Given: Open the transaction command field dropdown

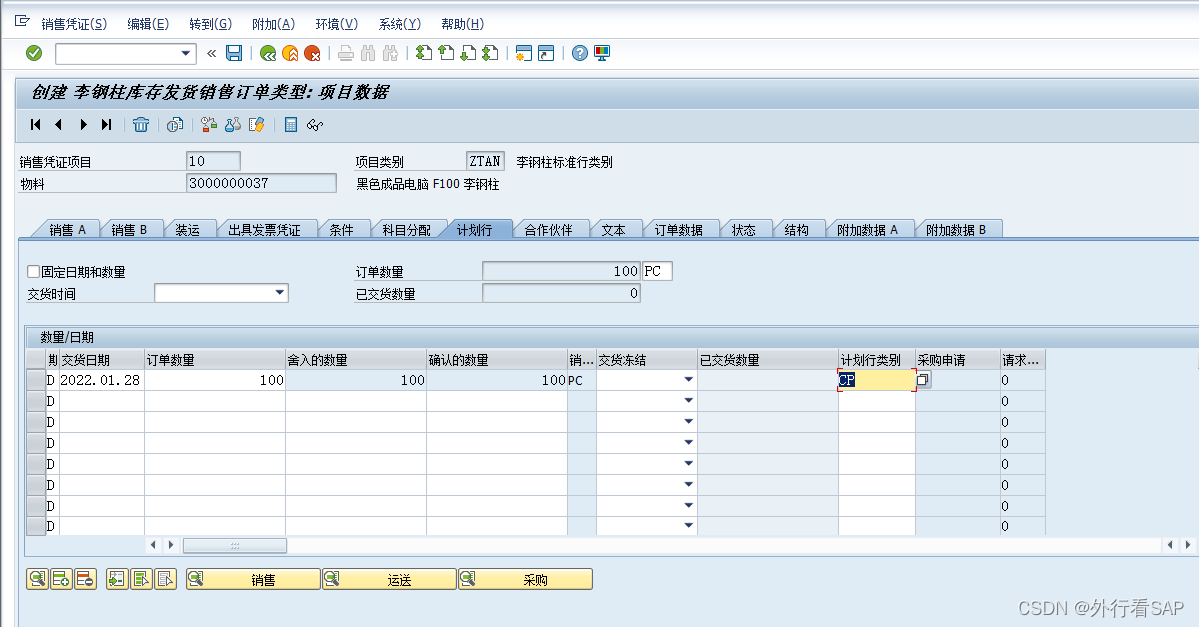Looking at the screenshot, I should click(x=186, y=54).
